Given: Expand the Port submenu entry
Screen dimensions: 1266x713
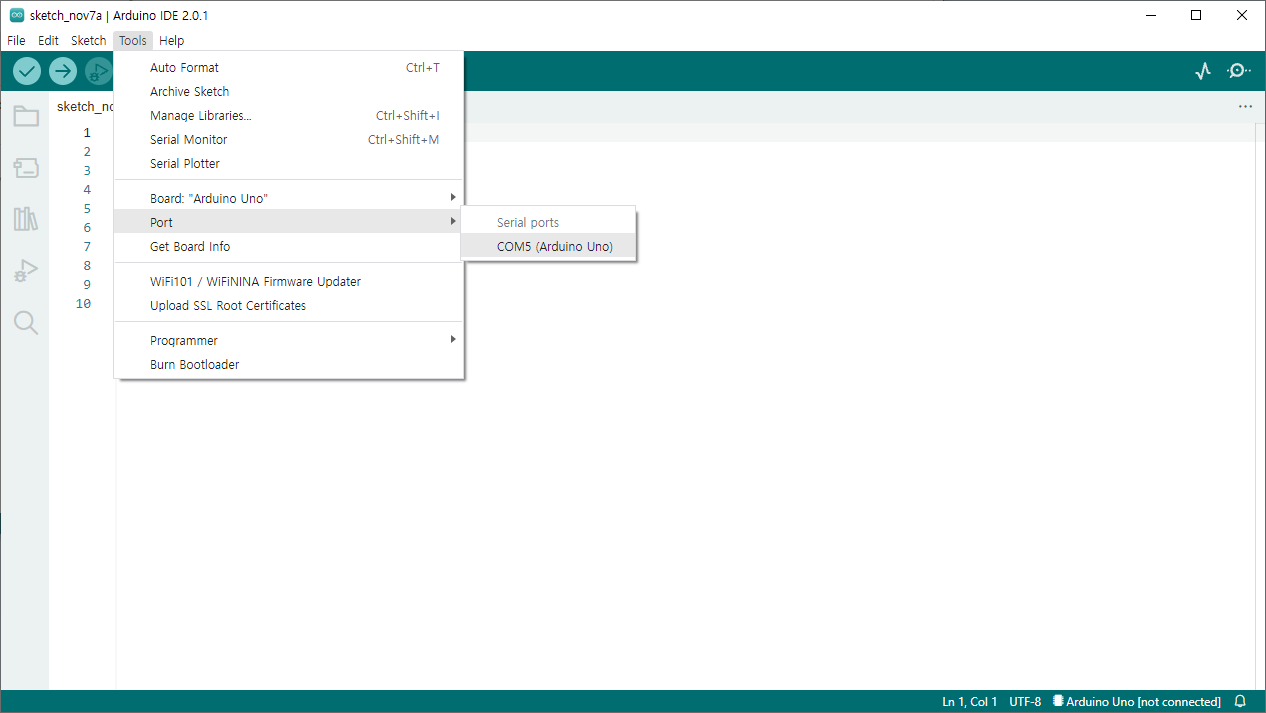Looking at the screenshot, I should point(289,222).
